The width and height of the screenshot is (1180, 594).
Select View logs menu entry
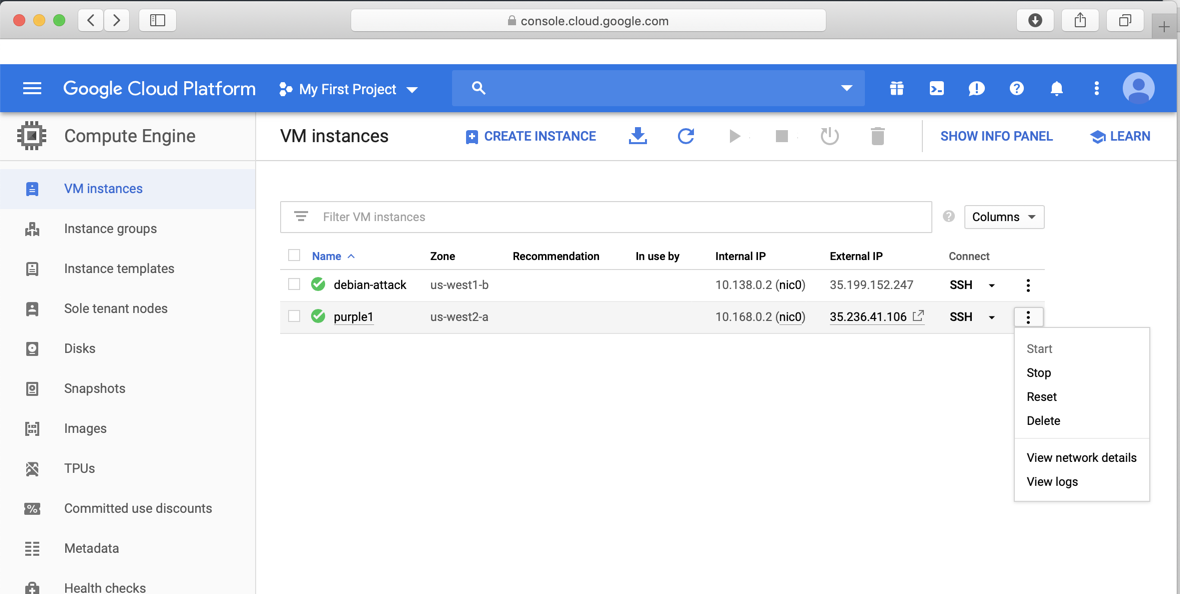coord(1052,482)
